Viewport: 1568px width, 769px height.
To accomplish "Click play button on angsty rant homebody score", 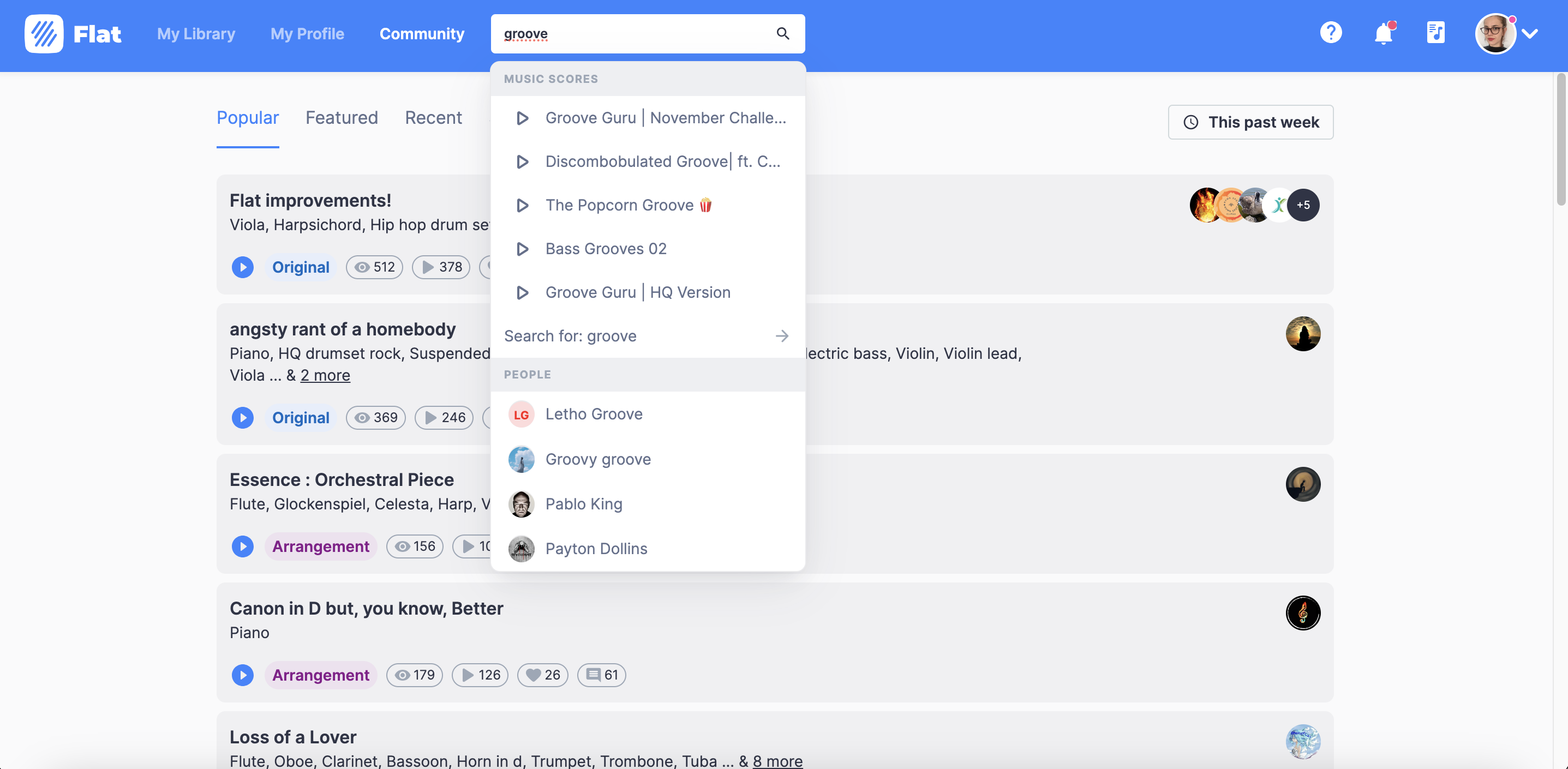I will coord(243,417).
